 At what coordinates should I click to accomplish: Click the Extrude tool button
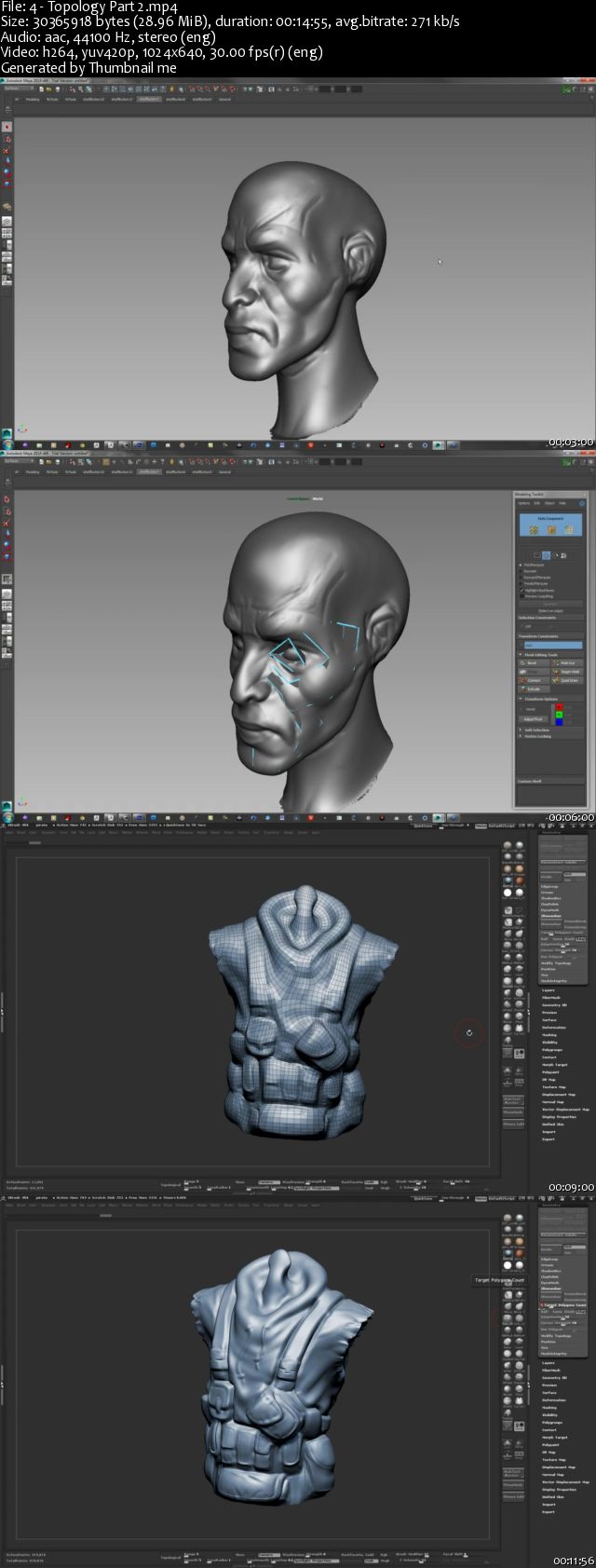535,689
